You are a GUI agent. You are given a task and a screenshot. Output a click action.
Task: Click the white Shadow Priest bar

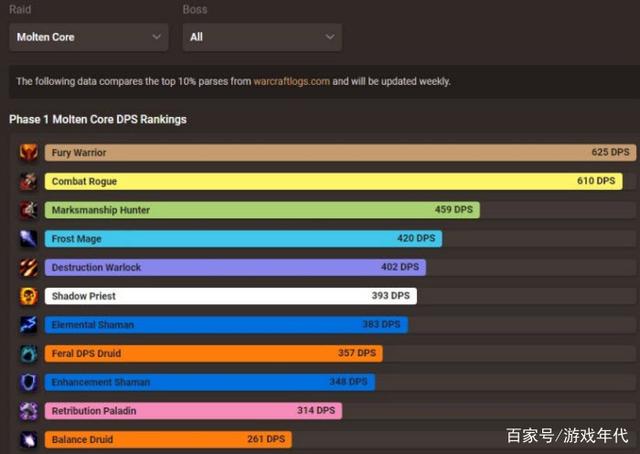pos(230,296)
